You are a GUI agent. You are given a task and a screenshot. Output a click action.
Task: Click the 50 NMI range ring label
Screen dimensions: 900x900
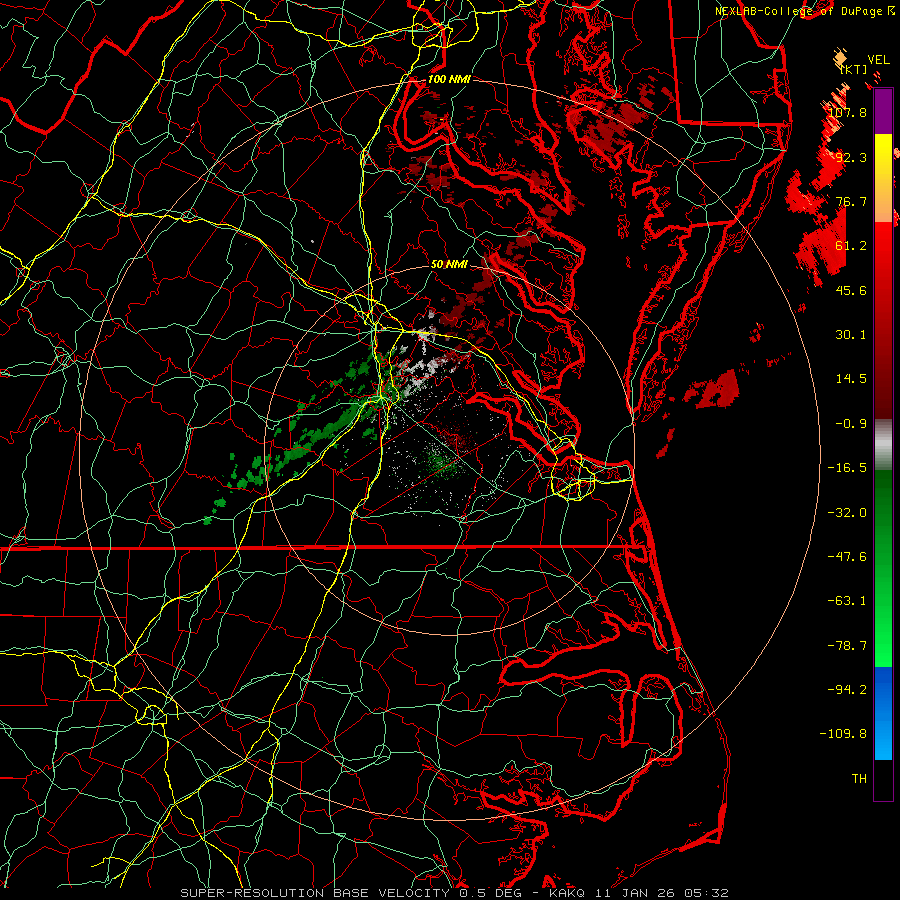[x=449, y=265]
